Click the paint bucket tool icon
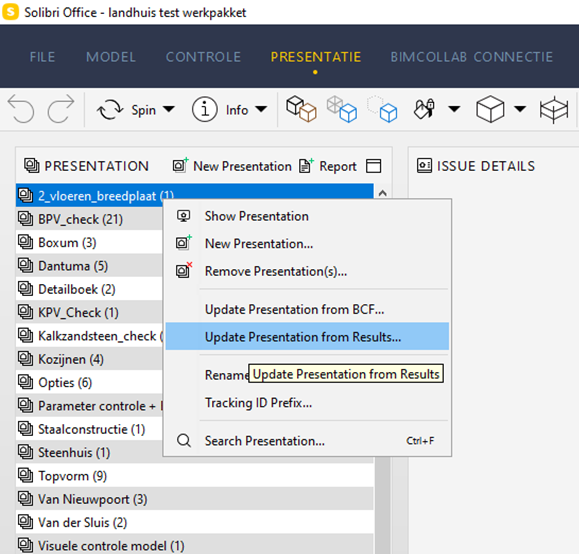The image size is (579, 554). click(x=424, y=109)
